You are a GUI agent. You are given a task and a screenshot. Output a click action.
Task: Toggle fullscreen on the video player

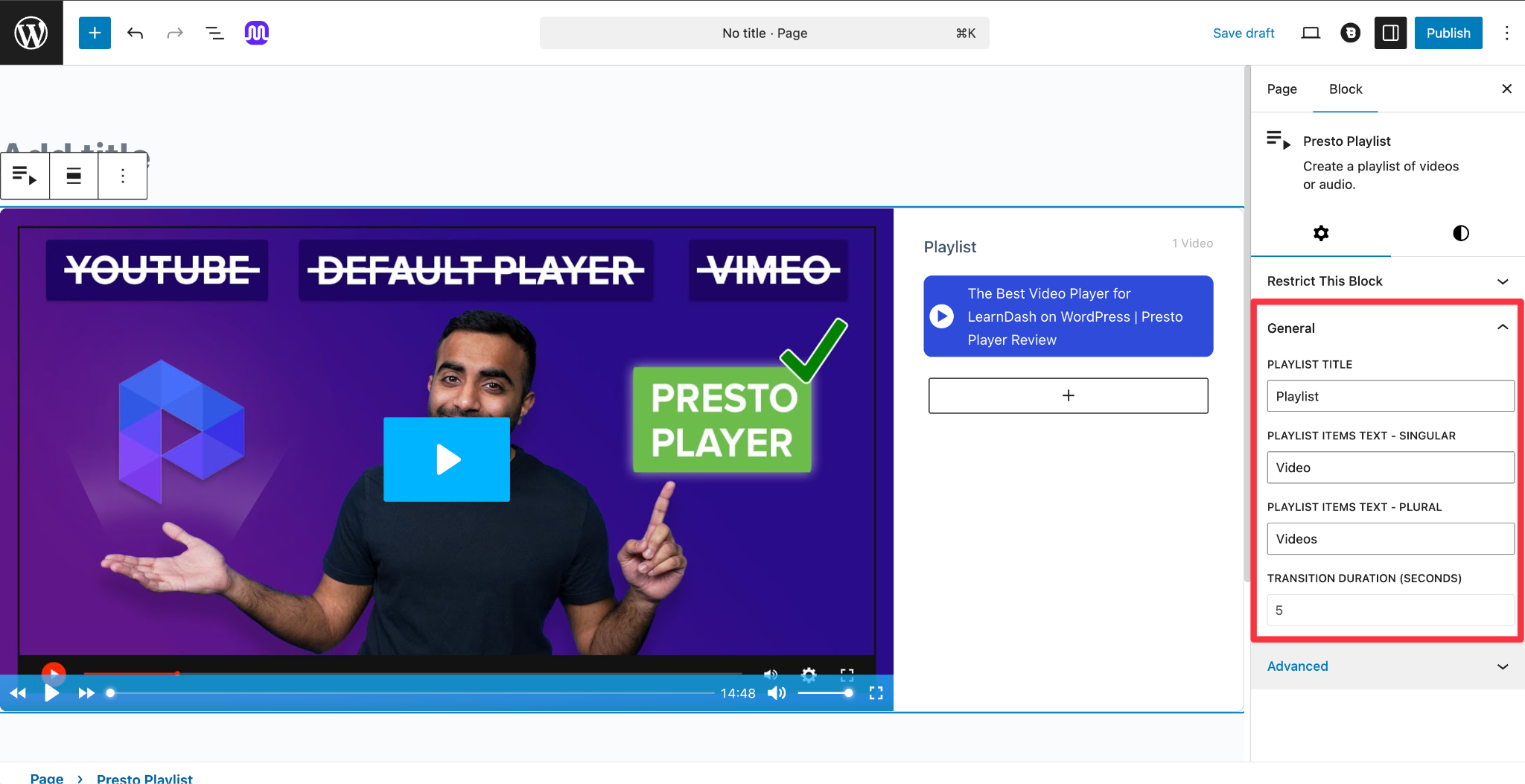pos(876,692)
